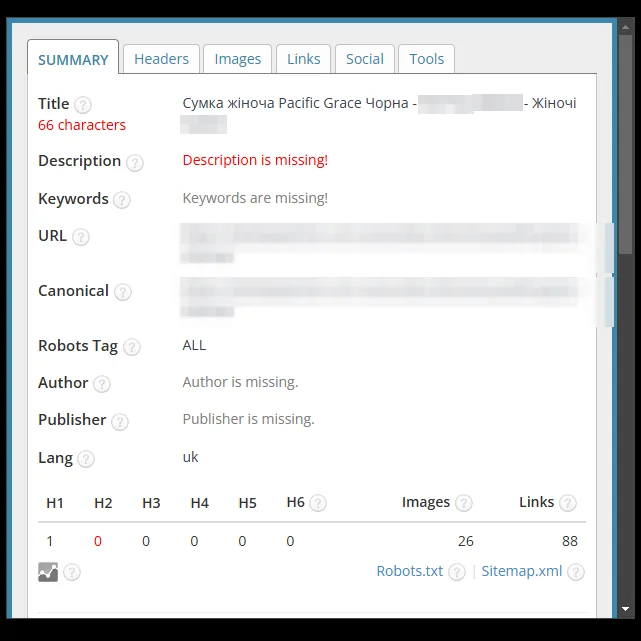Click the Links column header label

pos(536,502)
